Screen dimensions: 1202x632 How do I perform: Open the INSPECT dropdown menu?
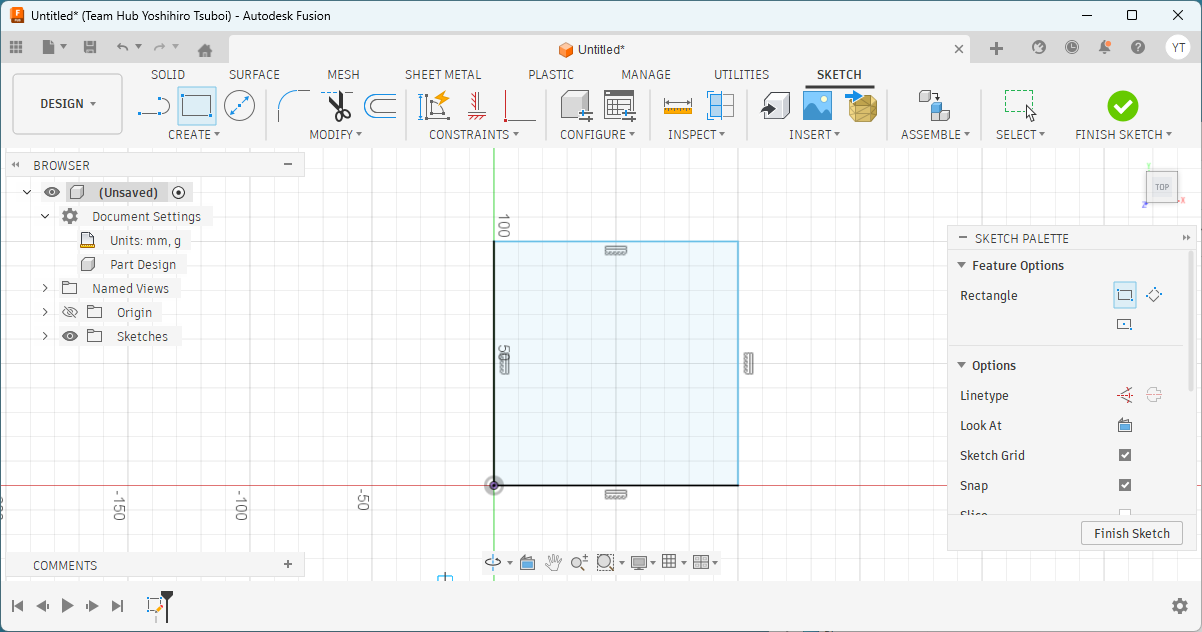(697, 134)
